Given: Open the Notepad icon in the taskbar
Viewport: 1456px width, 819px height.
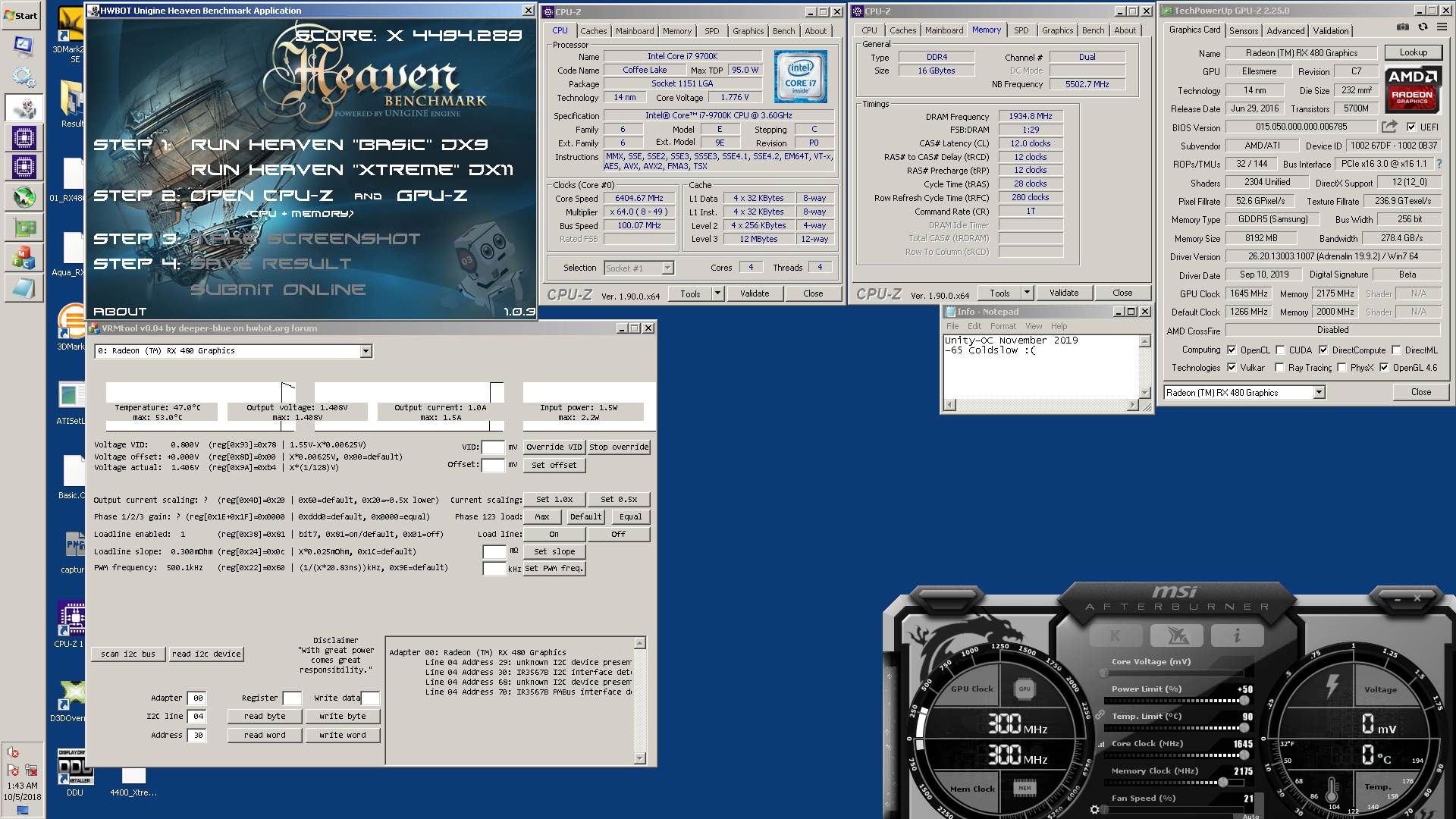Looking at the screenshot, I should tap(24, 288).
